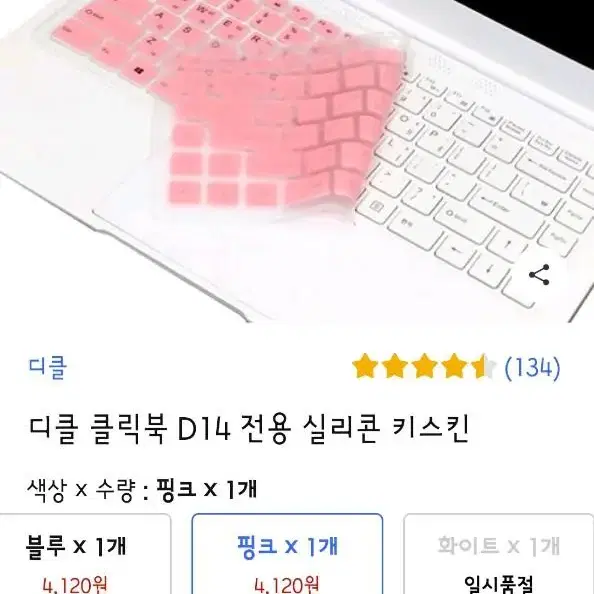Viewport: 594px width, 594px height.
Task: Open the 디클 brand store link
Action: (48, 367)
